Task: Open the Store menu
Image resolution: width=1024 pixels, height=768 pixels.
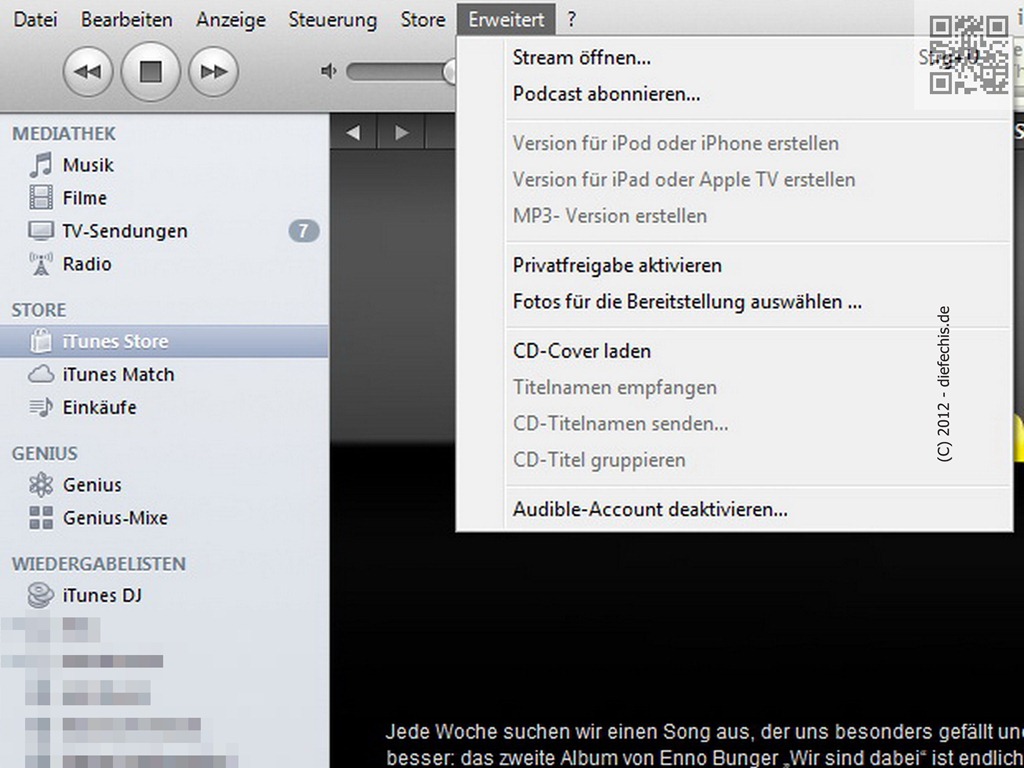Action: coord(423,20)
